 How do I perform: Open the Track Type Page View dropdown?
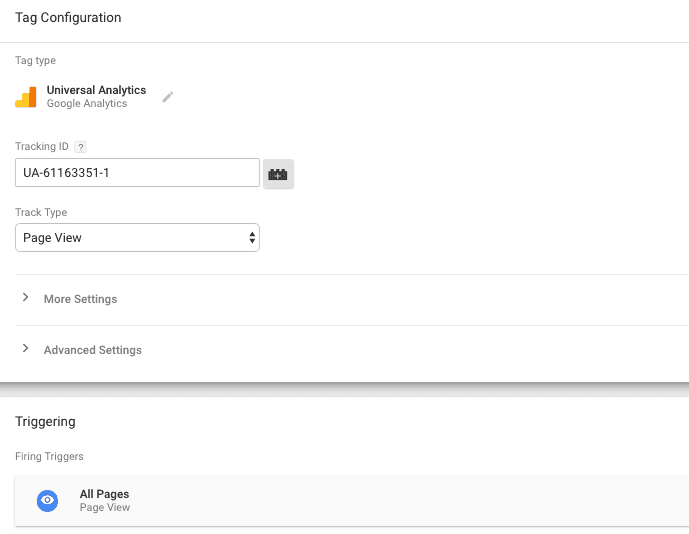coord(137,238)
